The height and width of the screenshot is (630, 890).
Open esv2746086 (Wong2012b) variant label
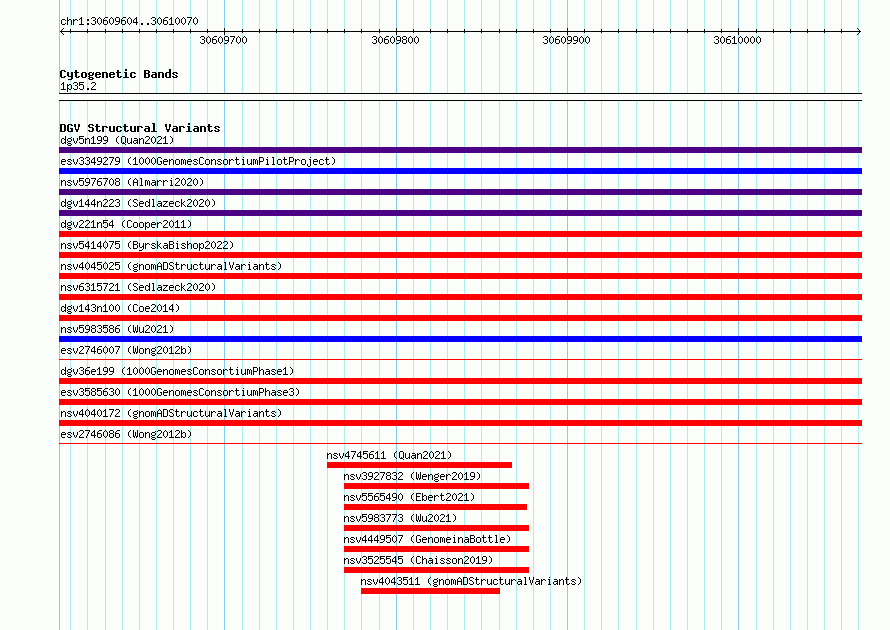pos(126,434)
